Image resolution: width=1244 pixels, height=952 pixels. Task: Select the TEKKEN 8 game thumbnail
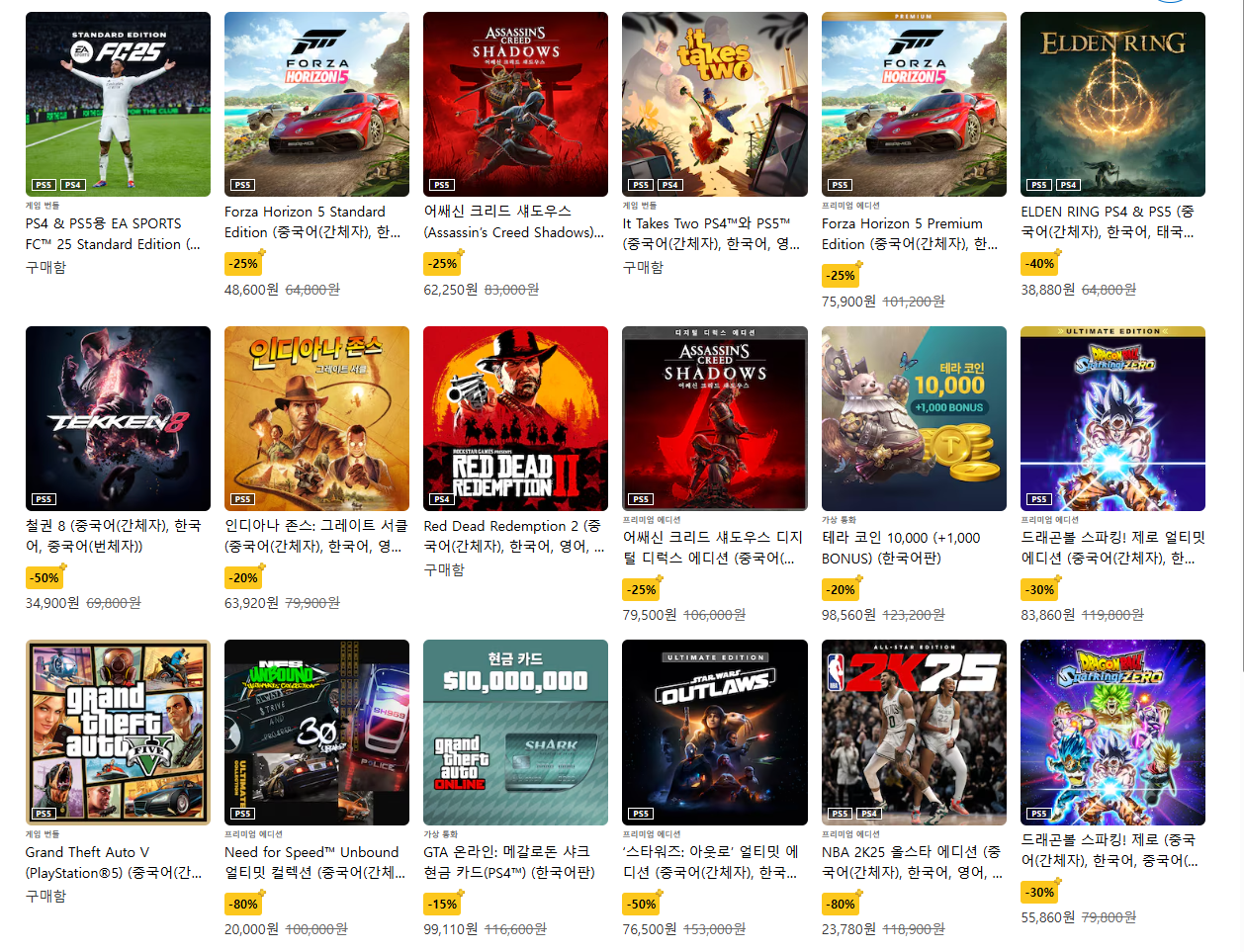(118, 418)
